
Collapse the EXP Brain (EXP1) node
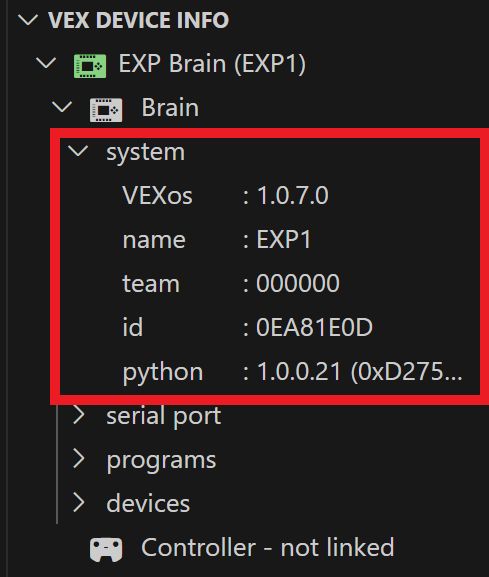[46, 63]
